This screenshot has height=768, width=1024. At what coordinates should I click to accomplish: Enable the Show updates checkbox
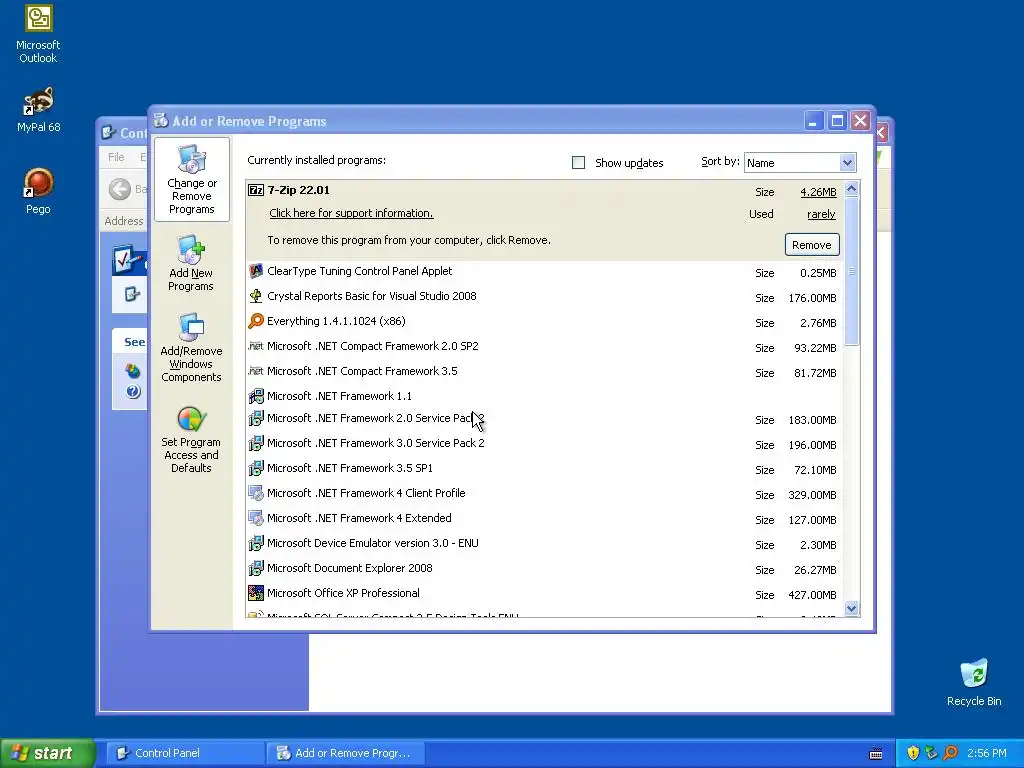(579, 163)
